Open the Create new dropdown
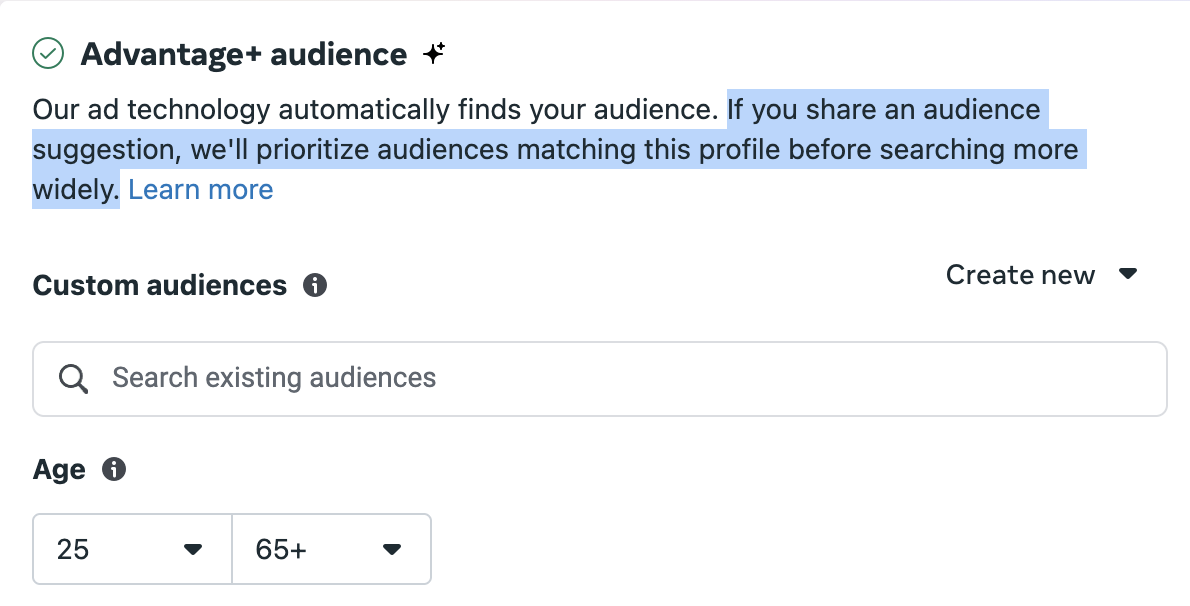Viewport: 1190px width, 606px height. coord(1041,274)
